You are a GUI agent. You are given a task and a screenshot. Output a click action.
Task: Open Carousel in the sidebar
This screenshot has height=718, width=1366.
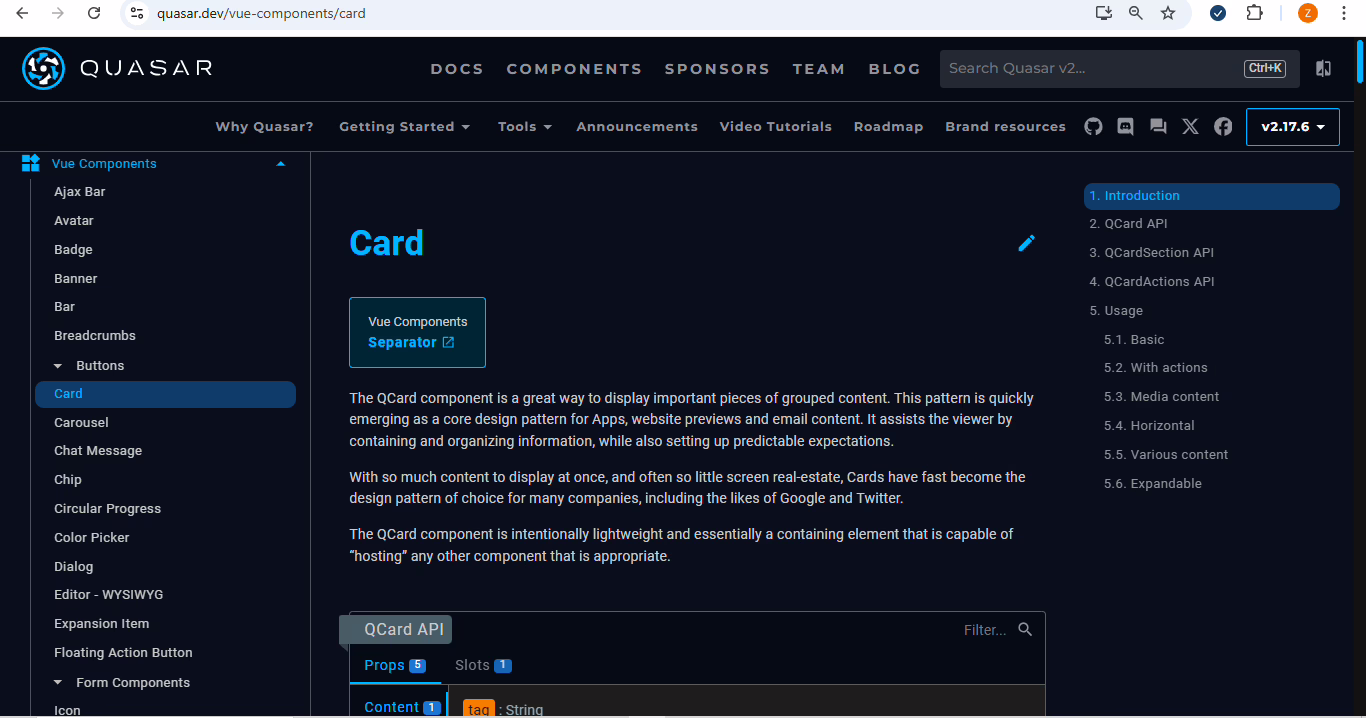point(81,422)
